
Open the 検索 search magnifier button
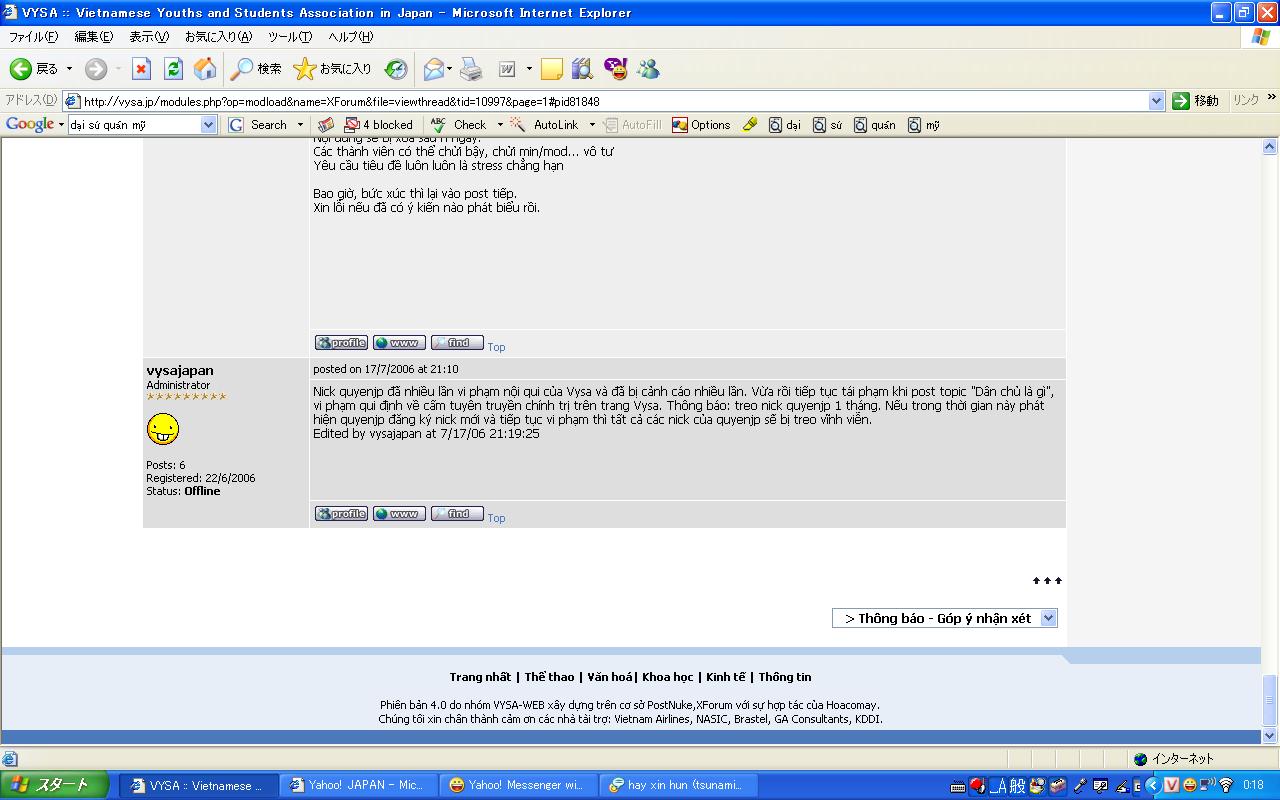(x=256, y=69)
